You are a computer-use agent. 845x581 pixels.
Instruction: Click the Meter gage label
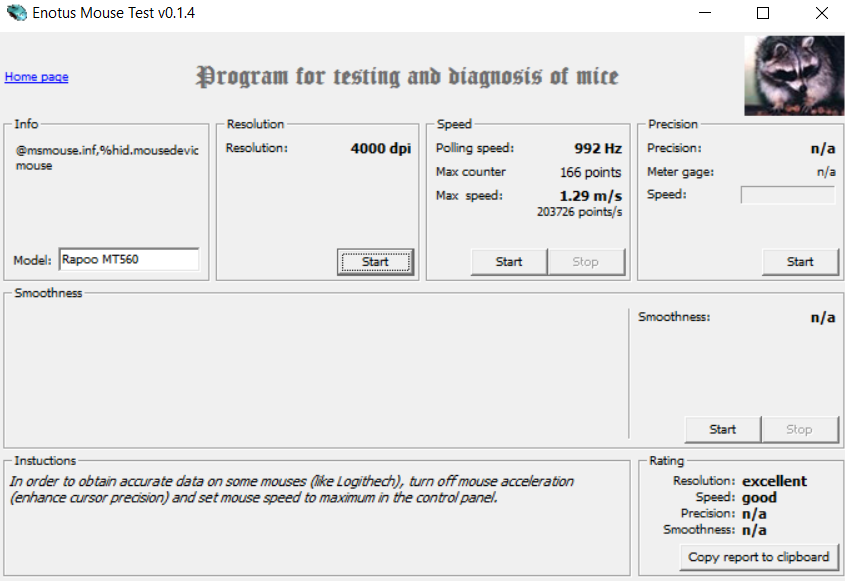tap(680, 172)
